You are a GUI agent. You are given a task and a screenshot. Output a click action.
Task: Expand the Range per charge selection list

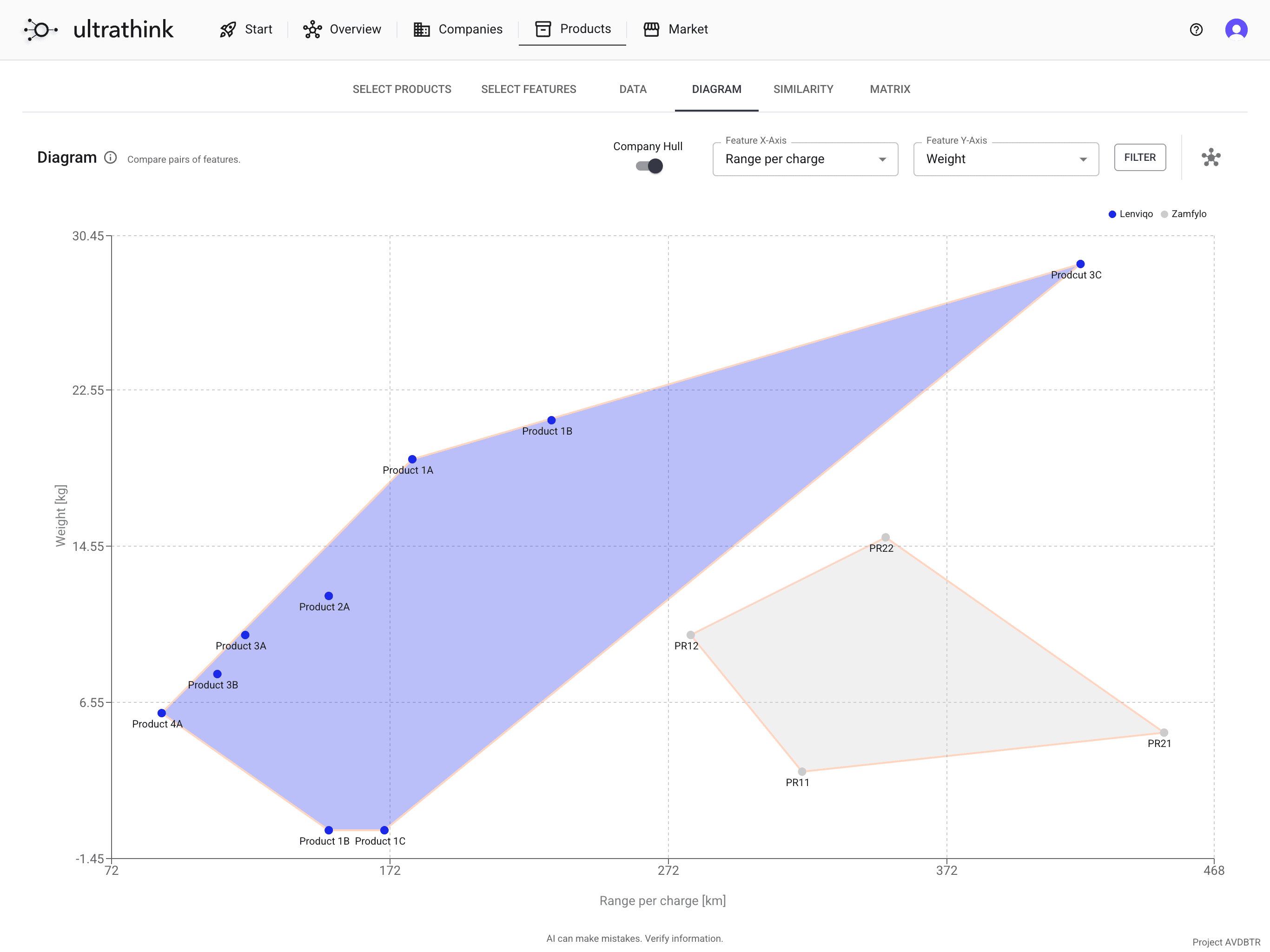click(882, 159)
